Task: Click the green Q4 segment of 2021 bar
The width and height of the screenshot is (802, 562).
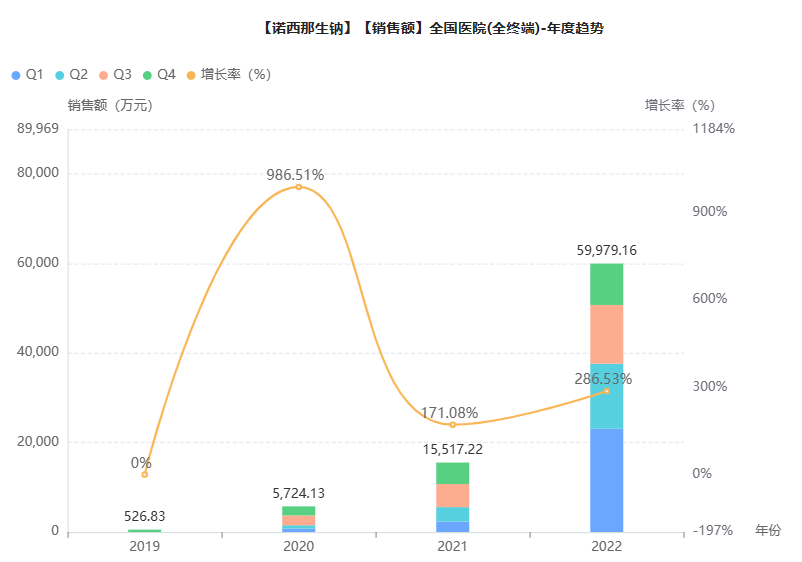Action: coord(452,473)
